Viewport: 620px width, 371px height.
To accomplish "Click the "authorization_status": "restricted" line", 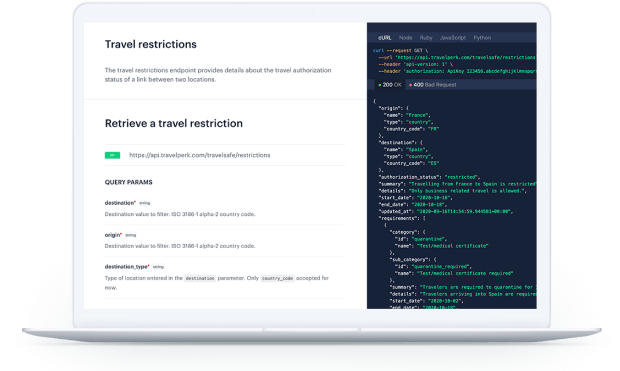I will coord(429,177).
